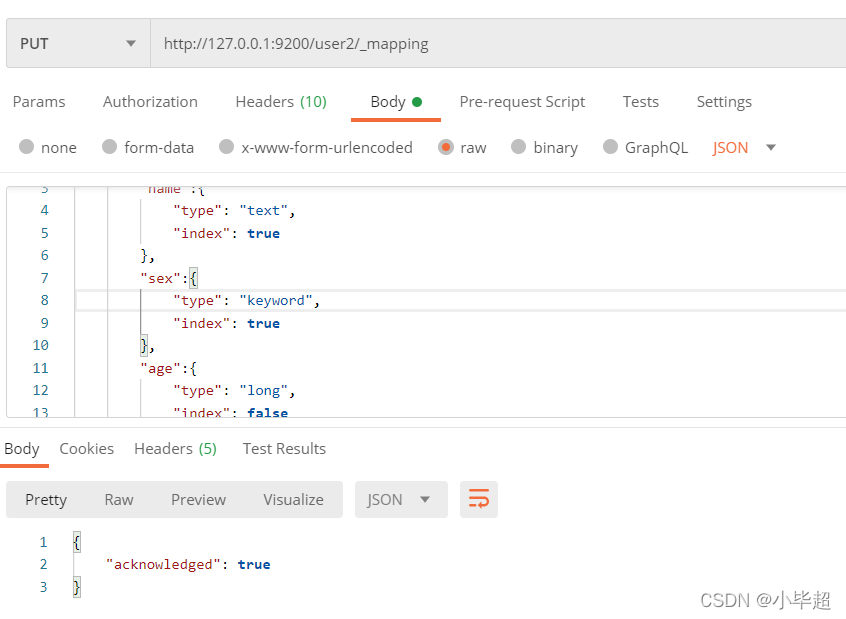Toggle word wrap icon in response toolbar
The image size is (846, 619).
pos(479,499)
